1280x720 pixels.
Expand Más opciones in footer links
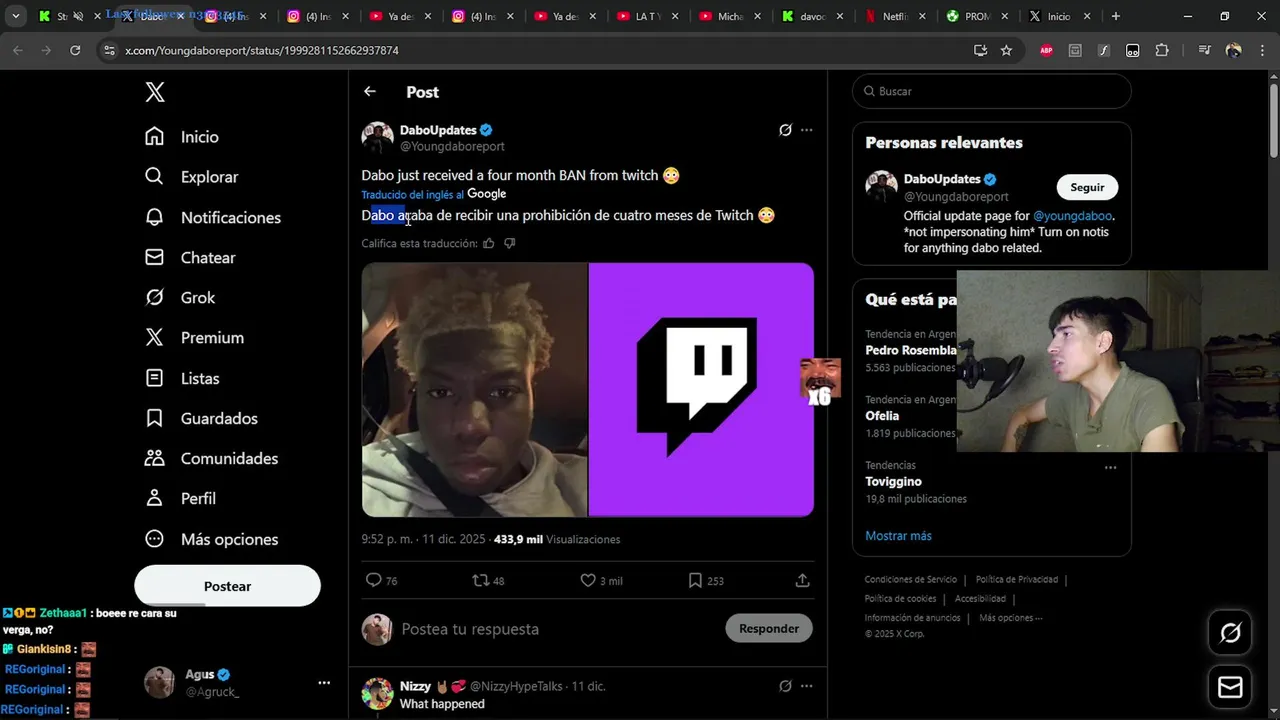coord(1010,618)
